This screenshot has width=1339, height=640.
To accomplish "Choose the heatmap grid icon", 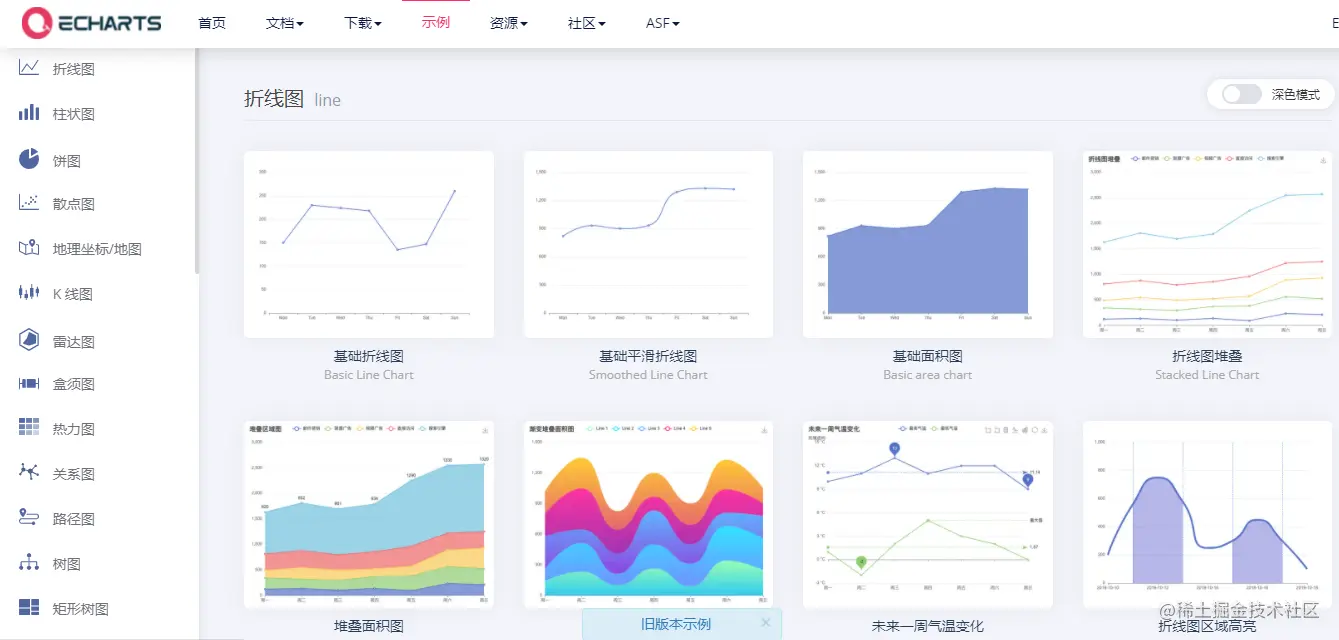I will pyautogui.click(x=29, y=428).
